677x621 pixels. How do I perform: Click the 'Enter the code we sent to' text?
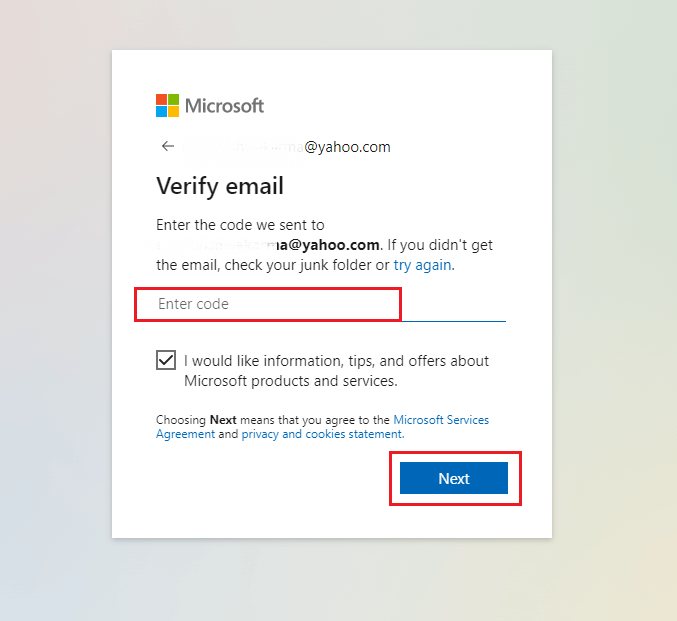(x=240, y=225)
